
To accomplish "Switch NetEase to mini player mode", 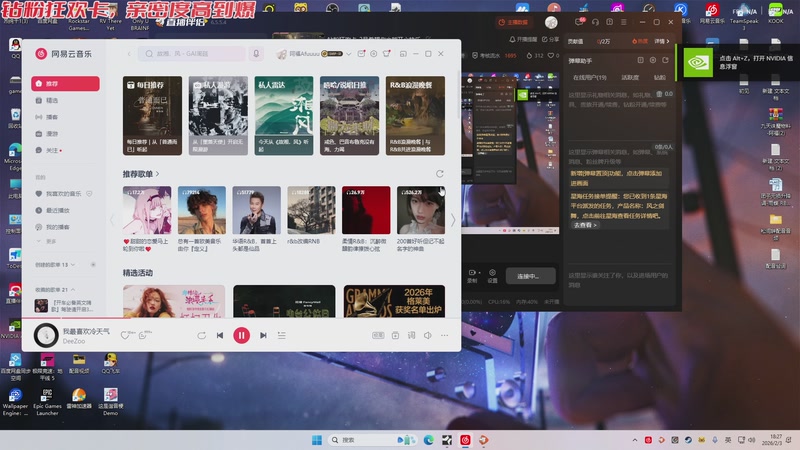I will [x=403, y=54].
